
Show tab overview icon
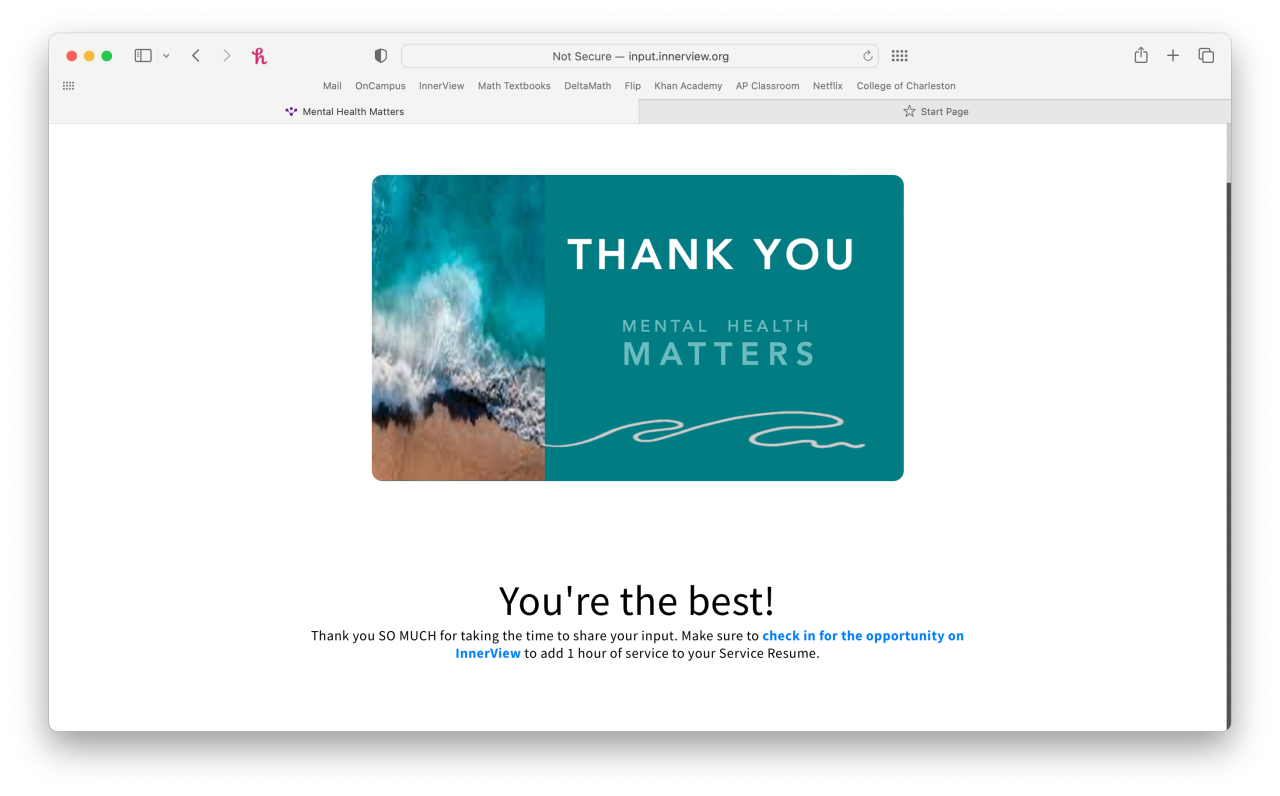[1206, 56]
